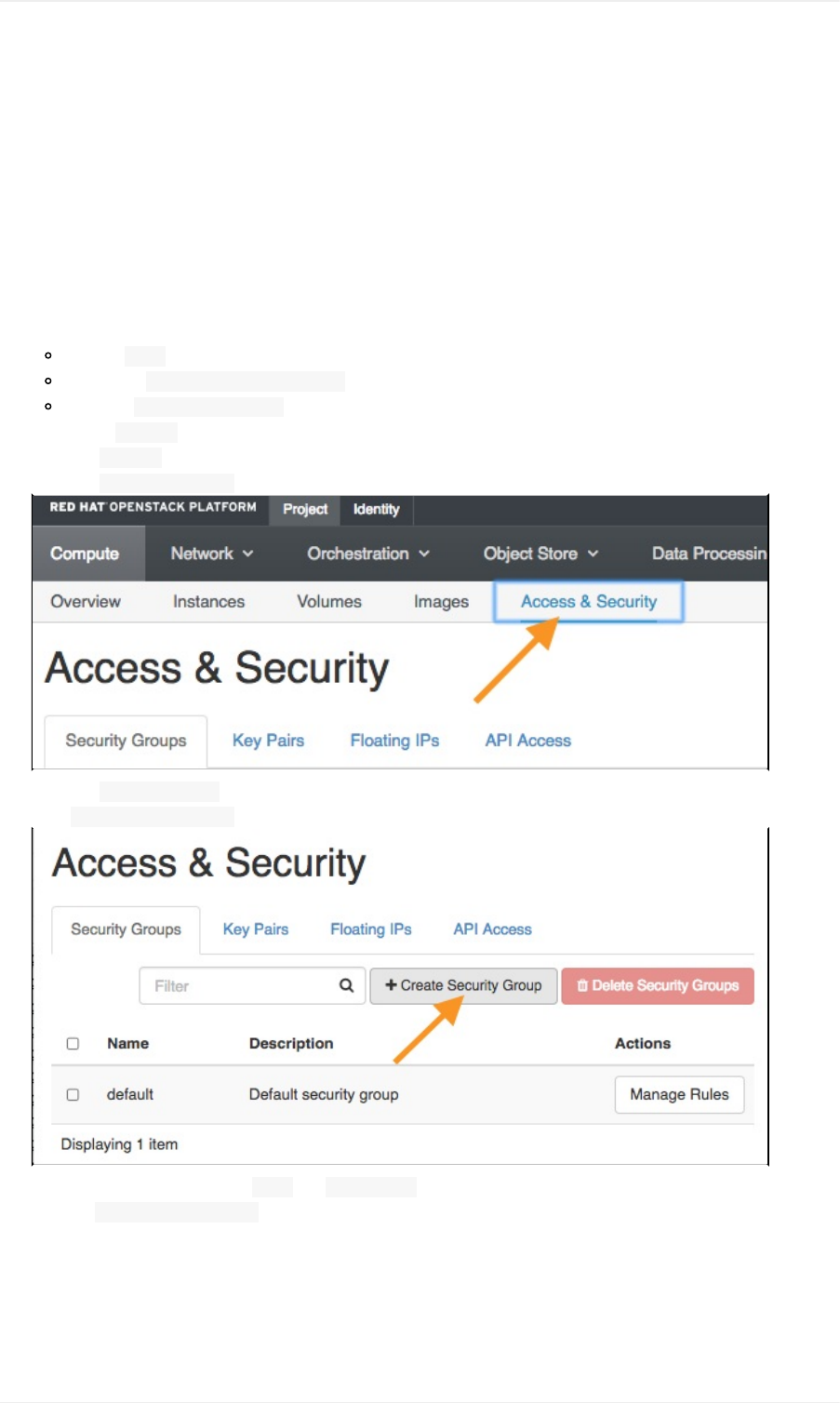The width and height of the screenshot is (840, 1403).
Task: Check the default security group checkbox
Action: point(73,1095)
